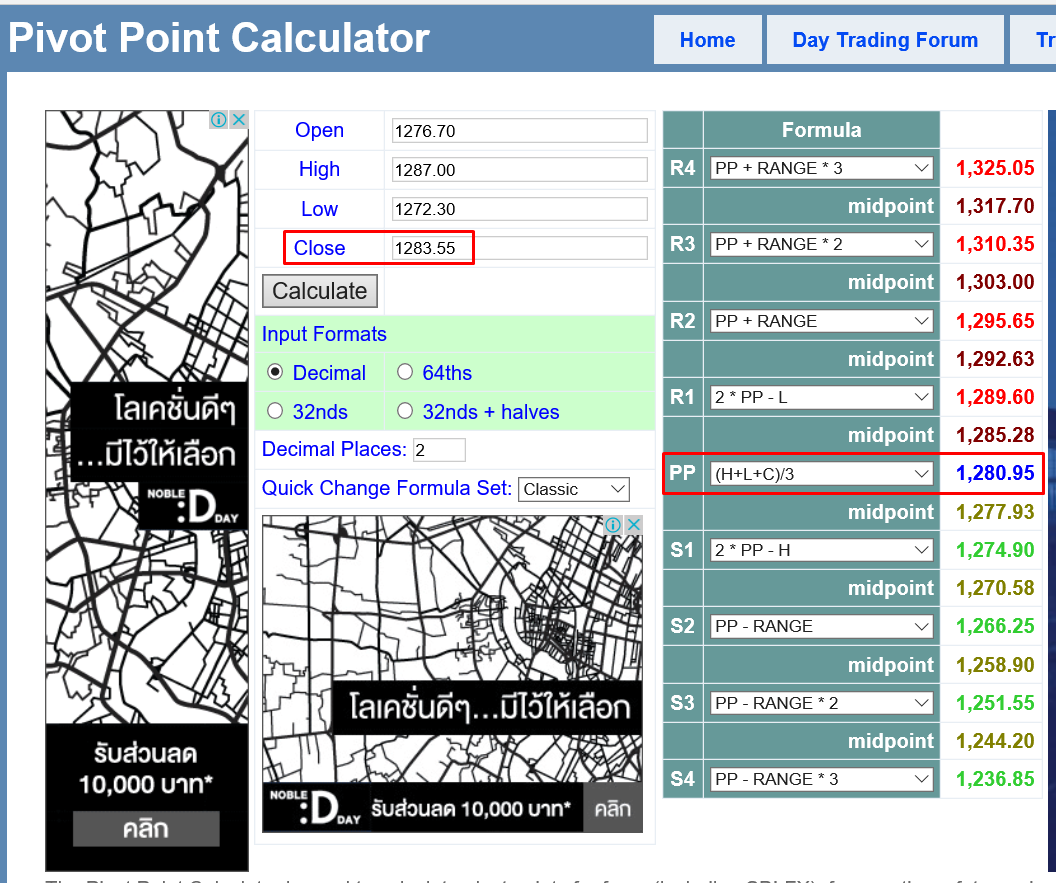
Task: Click the Low label
Action: tap(319, 209)
